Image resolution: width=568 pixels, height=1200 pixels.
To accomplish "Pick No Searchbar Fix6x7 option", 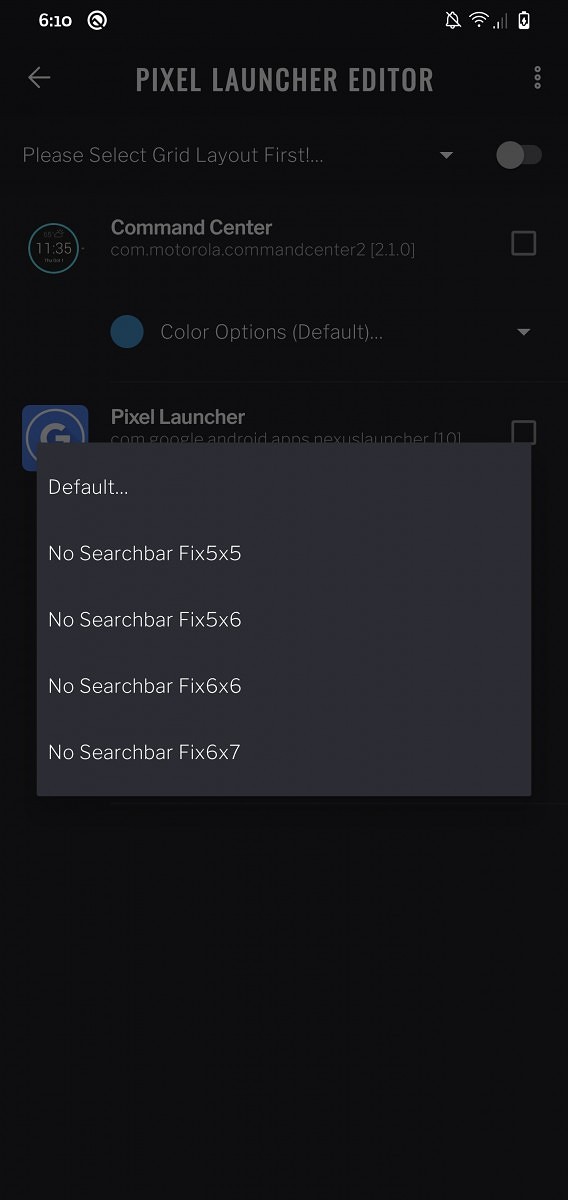I will (x=284, y=752).
